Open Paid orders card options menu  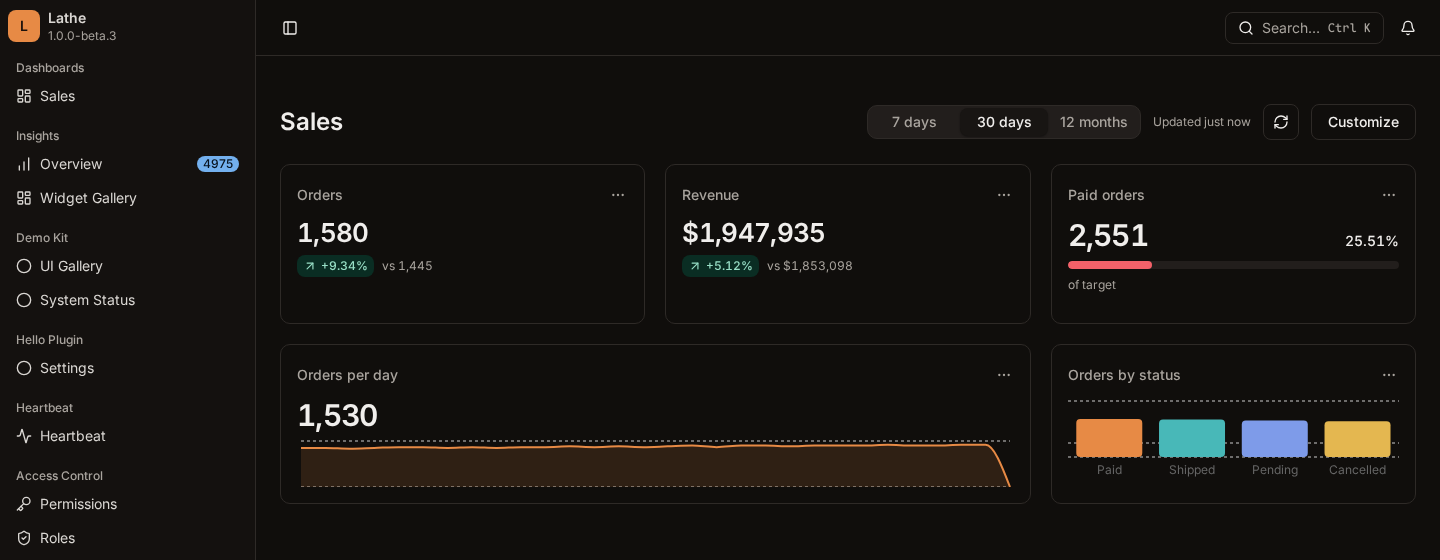[x=1389, y=195]
